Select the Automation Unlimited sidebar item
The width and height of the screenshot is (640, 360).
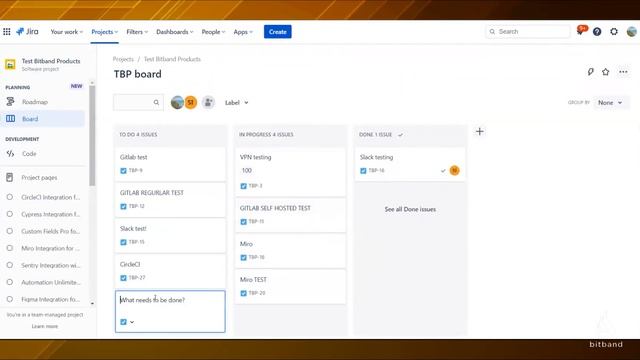(x=44, y=282)
